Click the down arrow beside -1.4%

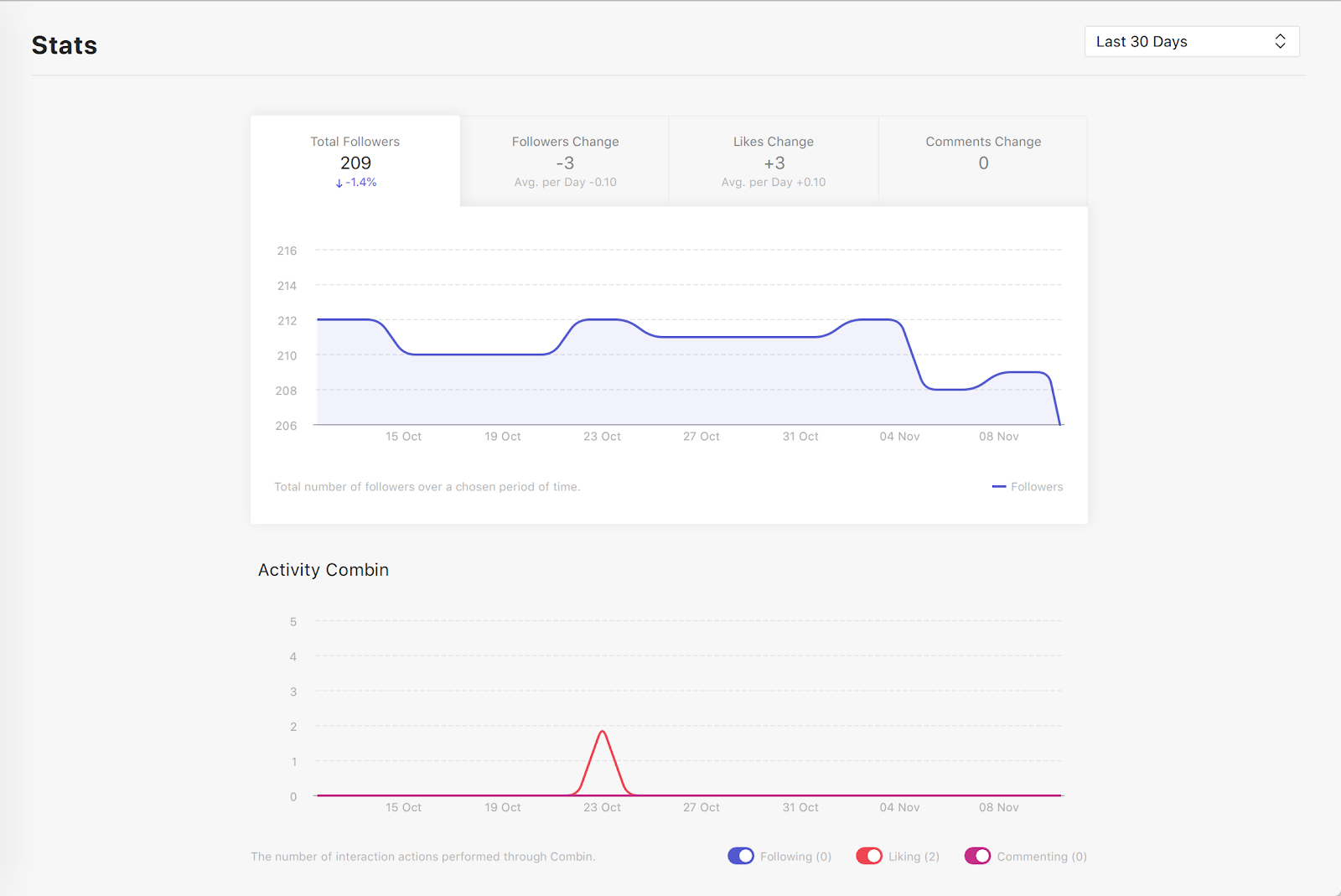click(339, 184)
